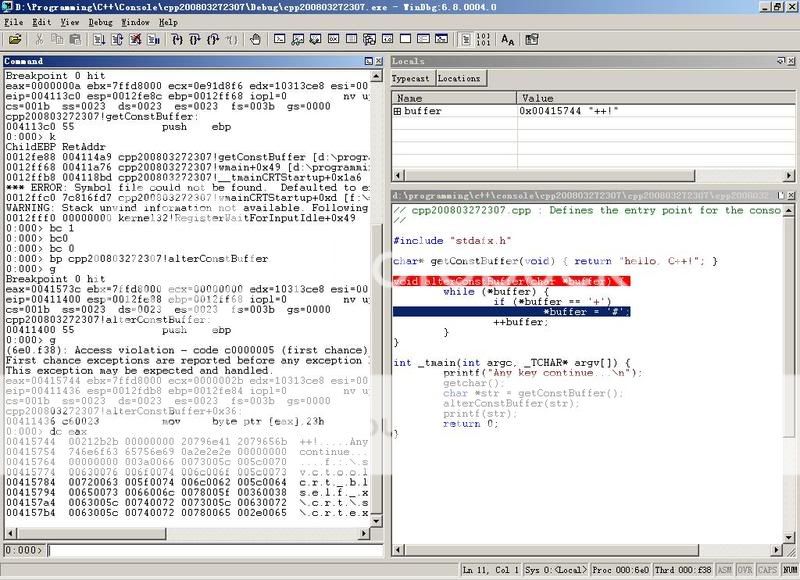
Task: Click the Stop Debugging icon with red X
Action: 135,39
